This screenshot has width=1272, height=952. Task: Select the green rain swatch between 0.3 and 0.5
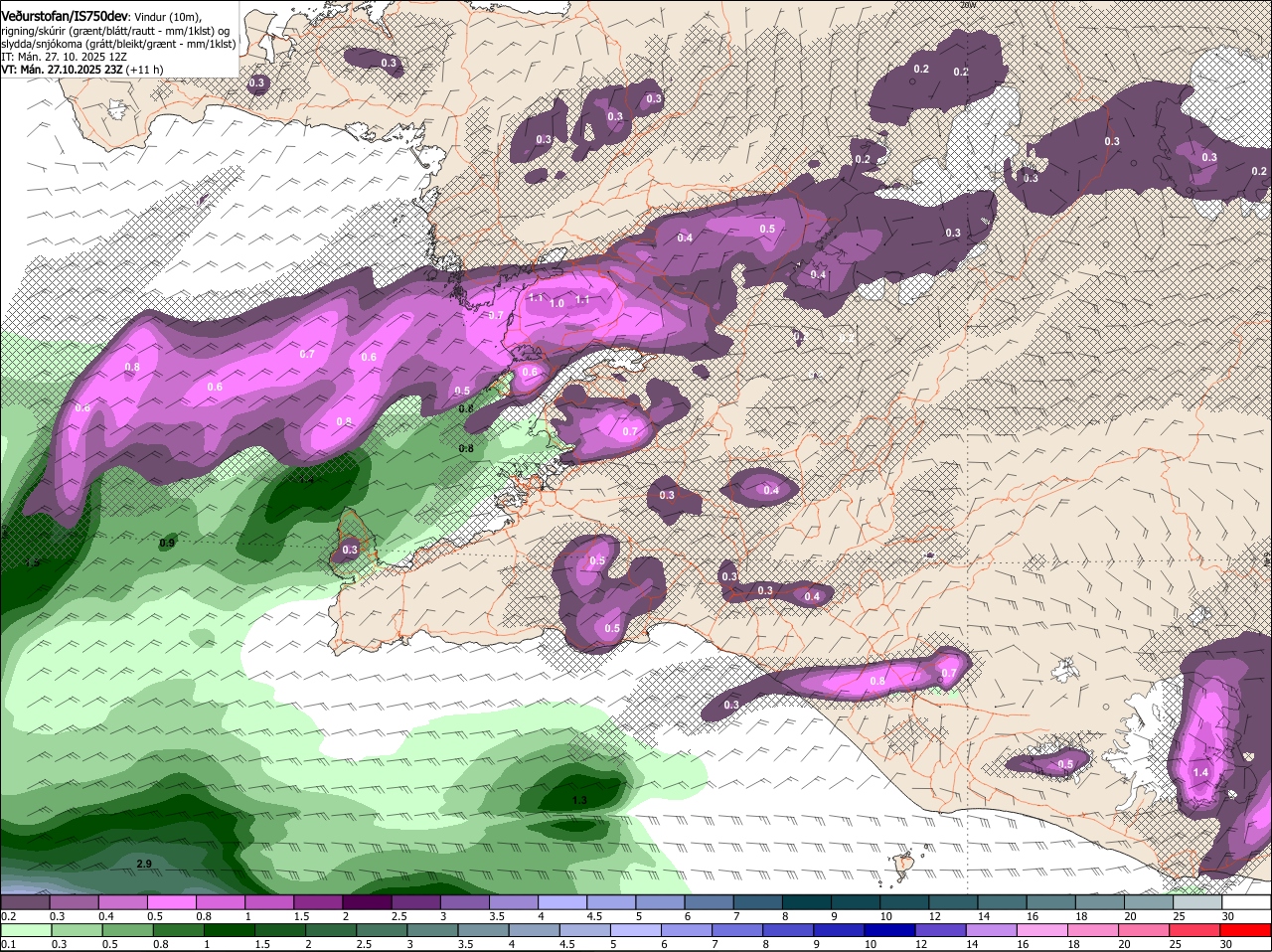76,931
